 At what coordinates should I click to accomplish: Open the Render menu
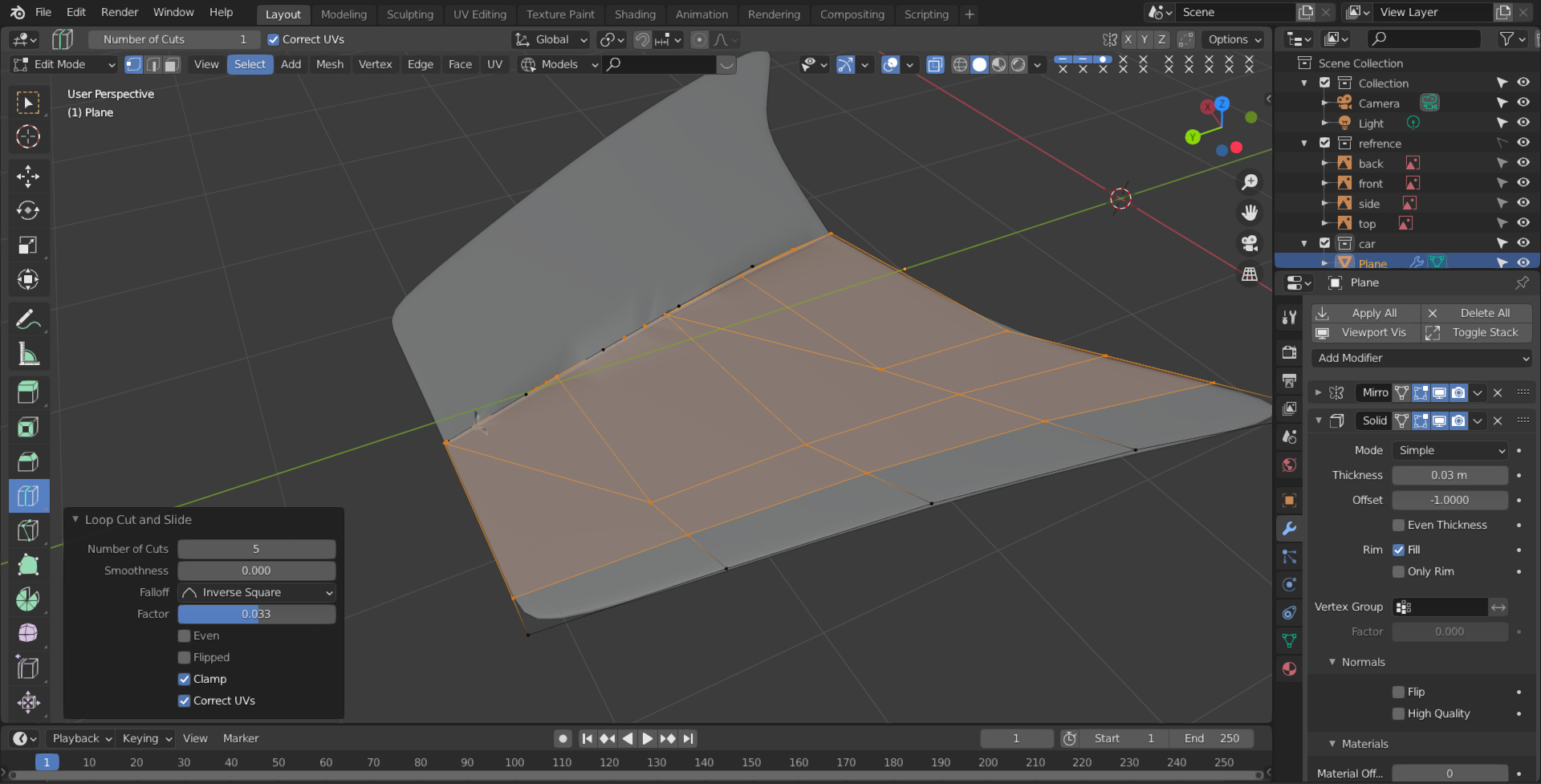point(120,12)
